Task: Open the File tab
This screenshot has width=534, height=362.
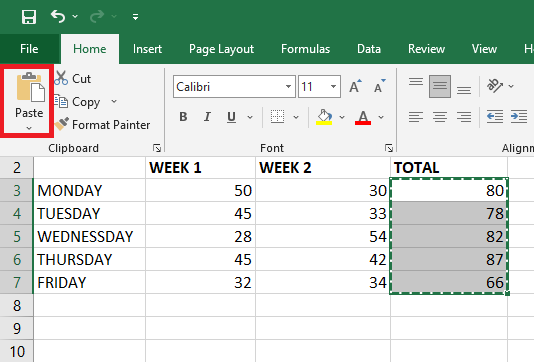Action: pos(29,49)
